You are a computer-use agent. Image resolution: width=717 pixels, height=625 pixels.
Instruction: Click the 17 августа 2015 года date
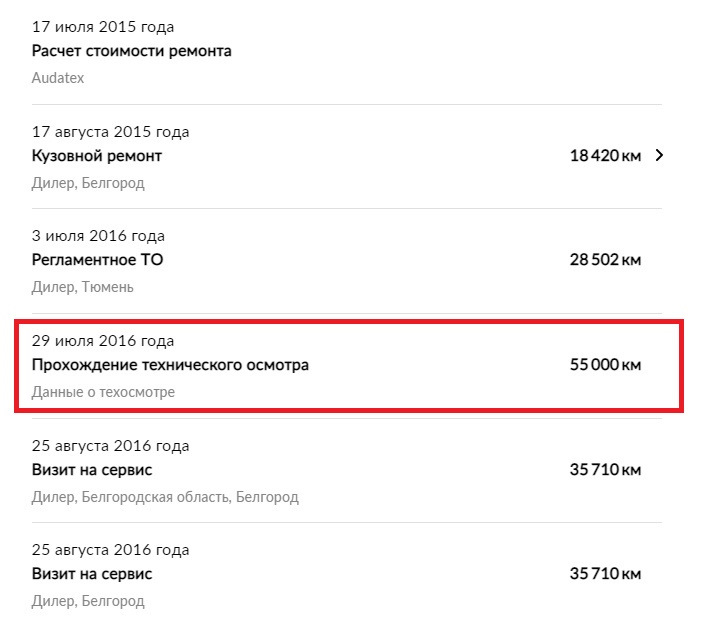click(x=110, y=132)
